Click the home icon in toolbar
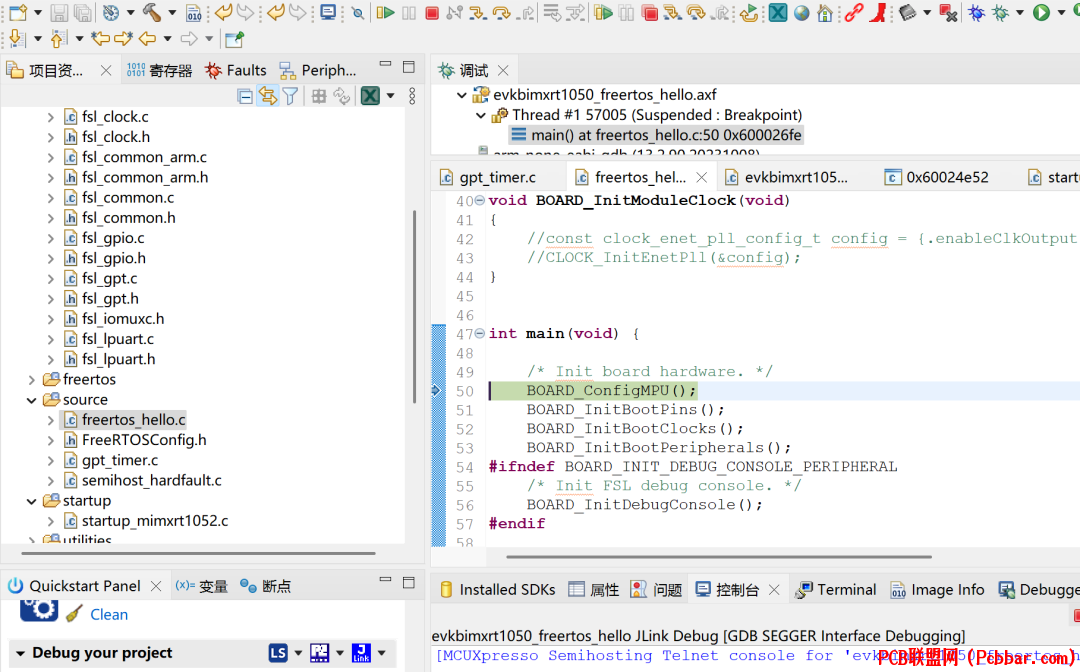This screenshot has height=672, width=1080. coord(824,12)
